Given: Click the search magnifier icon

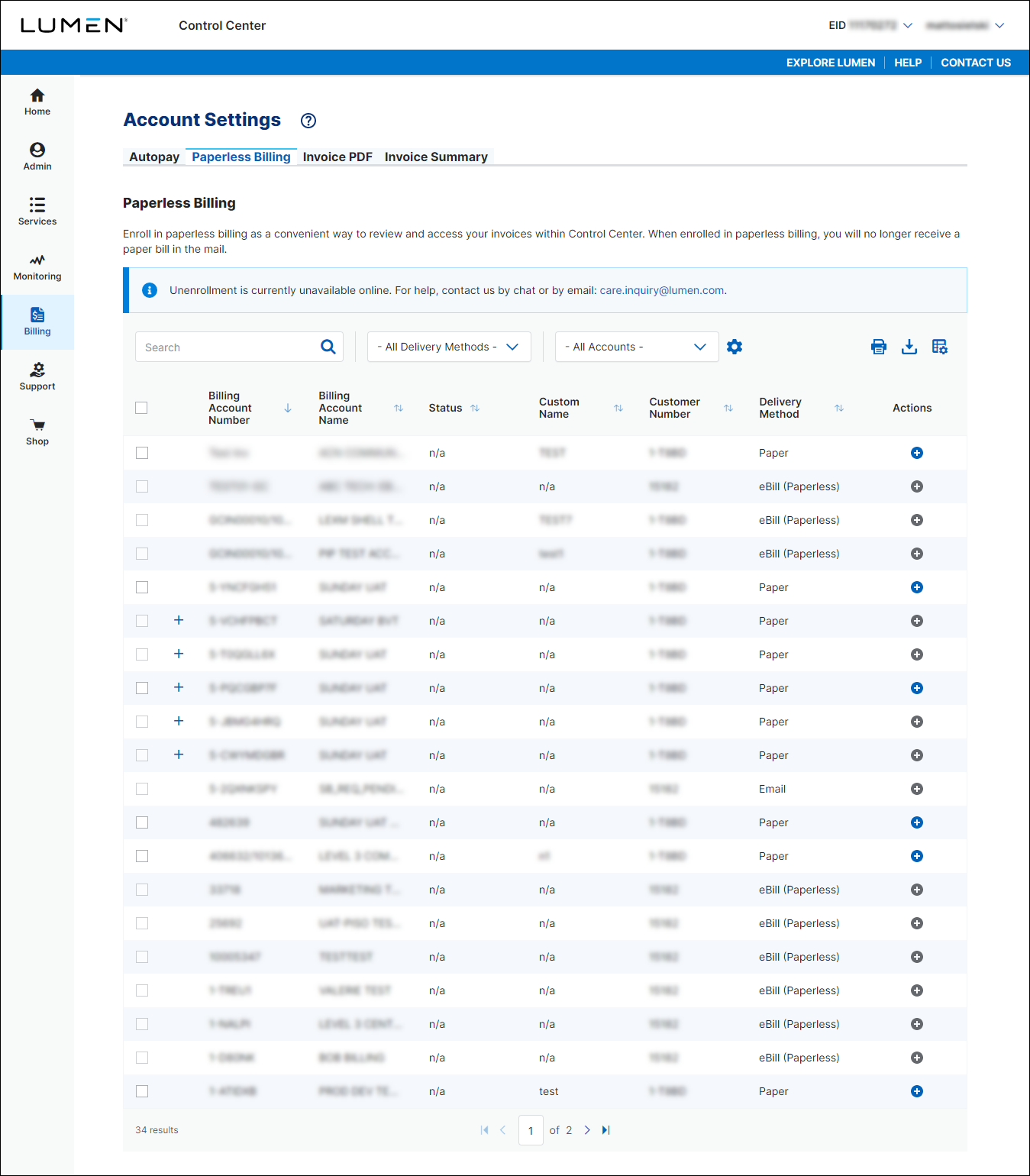Looking at the screenshot, I should pyautogui.click(x=328, y=347).
